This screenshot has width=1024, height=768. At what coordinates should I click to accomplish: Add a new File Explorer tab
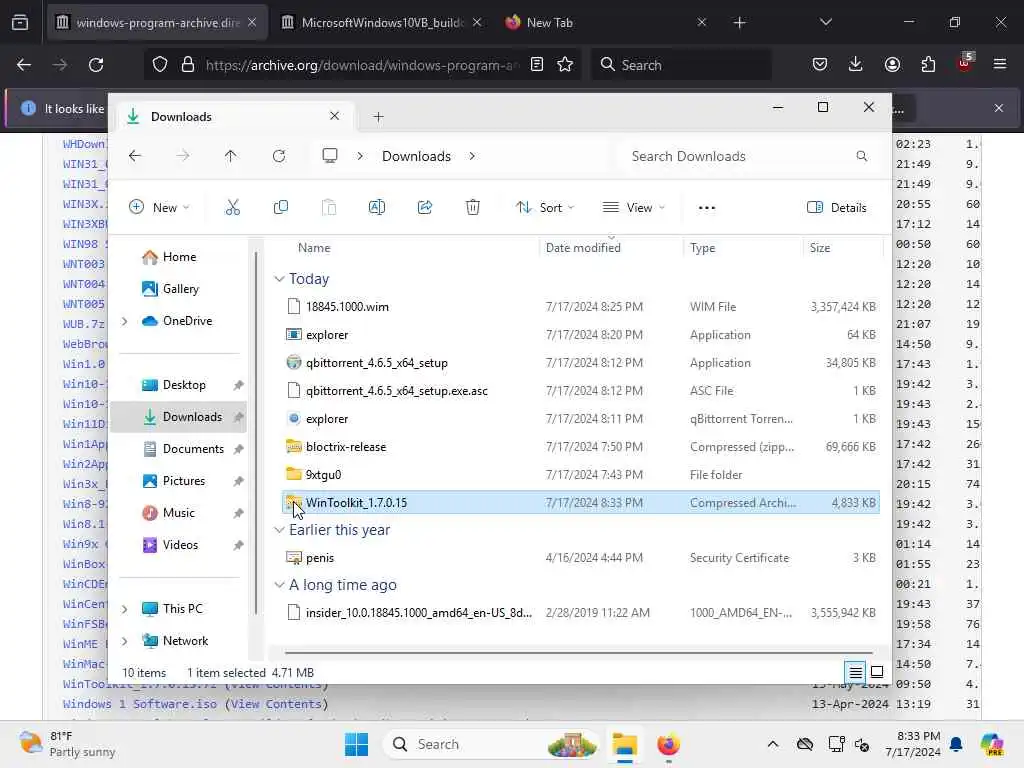[x=378, y=116]
